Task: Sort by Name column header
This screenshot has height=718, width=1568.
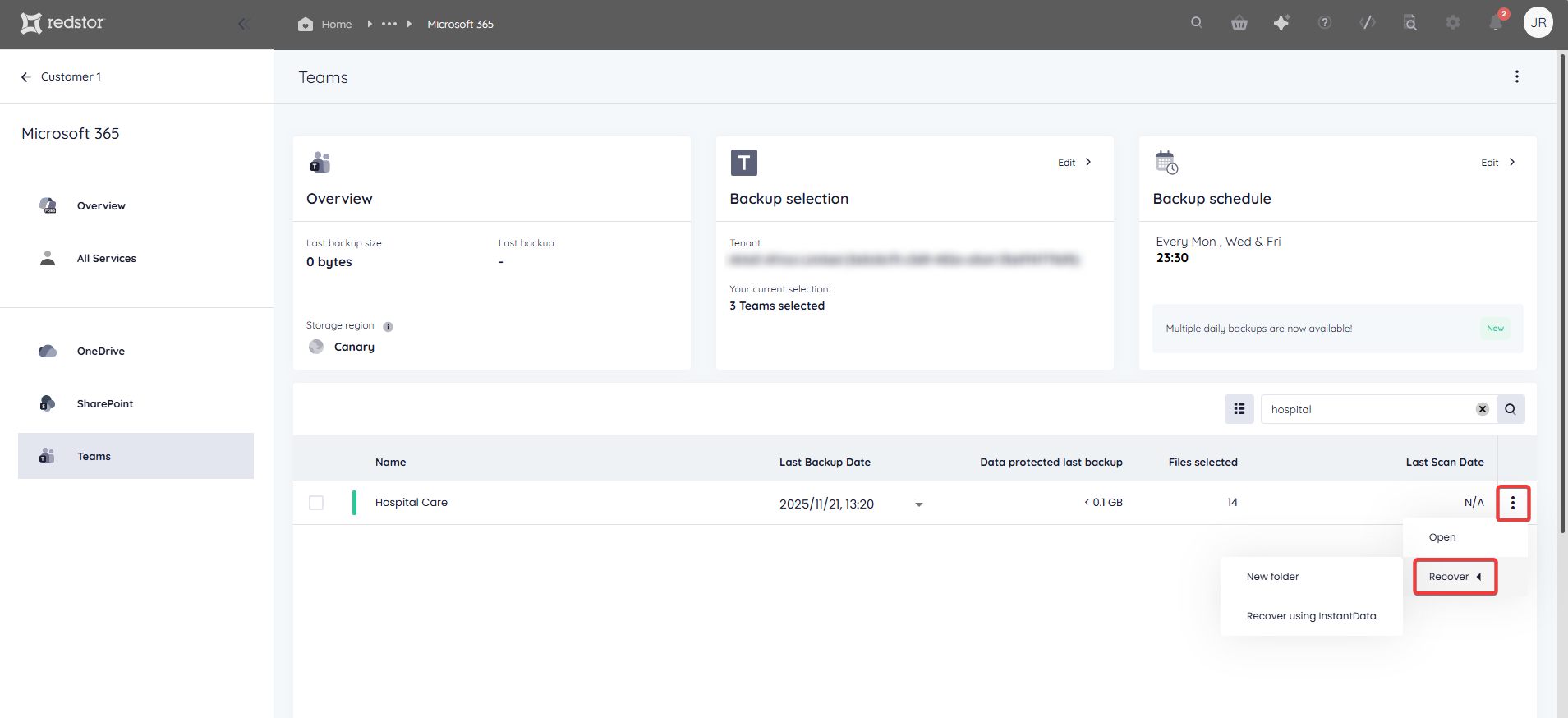Action: click(391, 463)
